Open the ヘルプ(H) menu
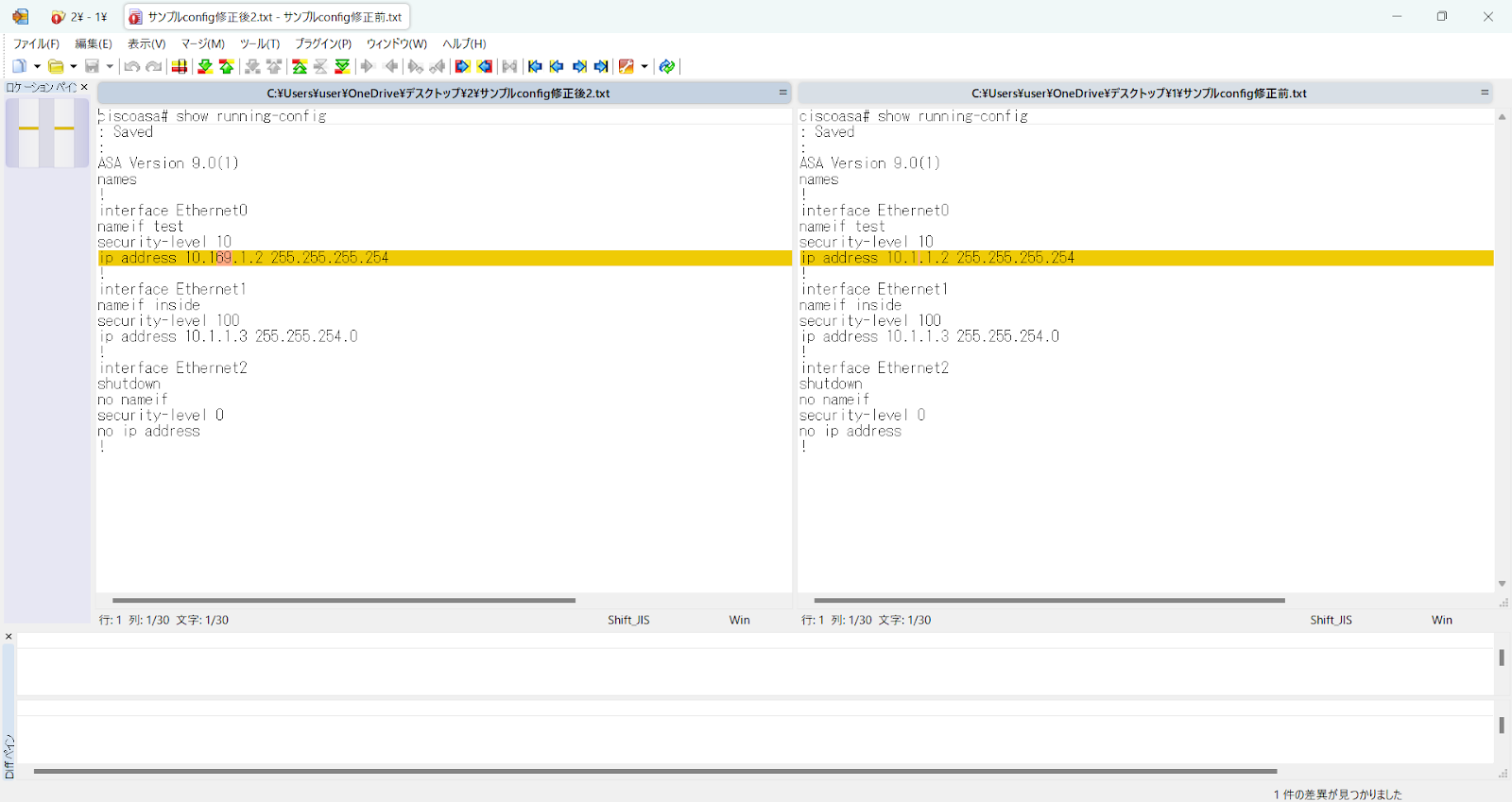Screen dimensions: 1512x802 coord(464,43)
